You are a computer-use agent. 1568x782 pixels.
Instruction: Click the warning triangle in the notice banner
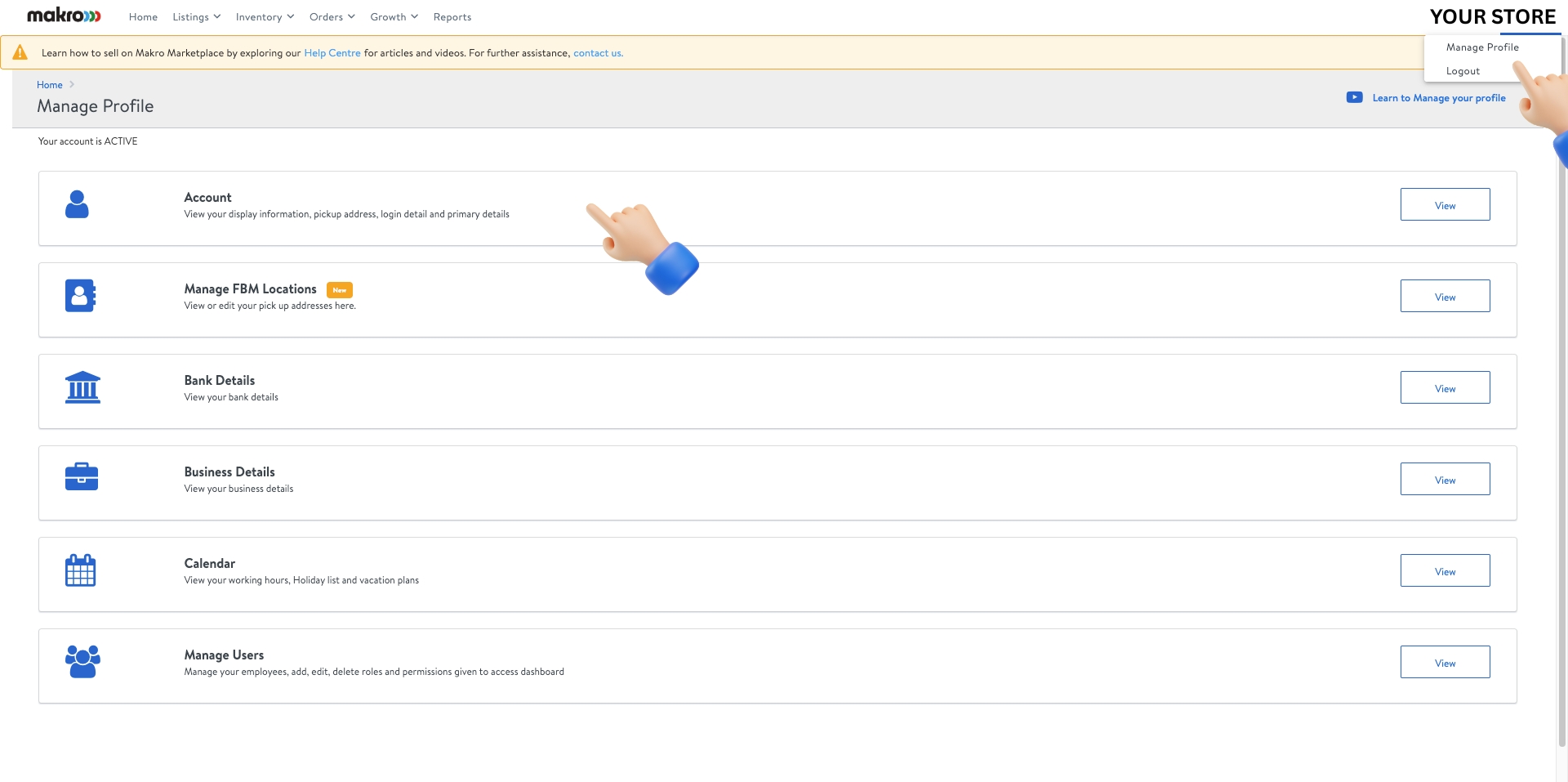pyautogui.click(x=20, y=52)
